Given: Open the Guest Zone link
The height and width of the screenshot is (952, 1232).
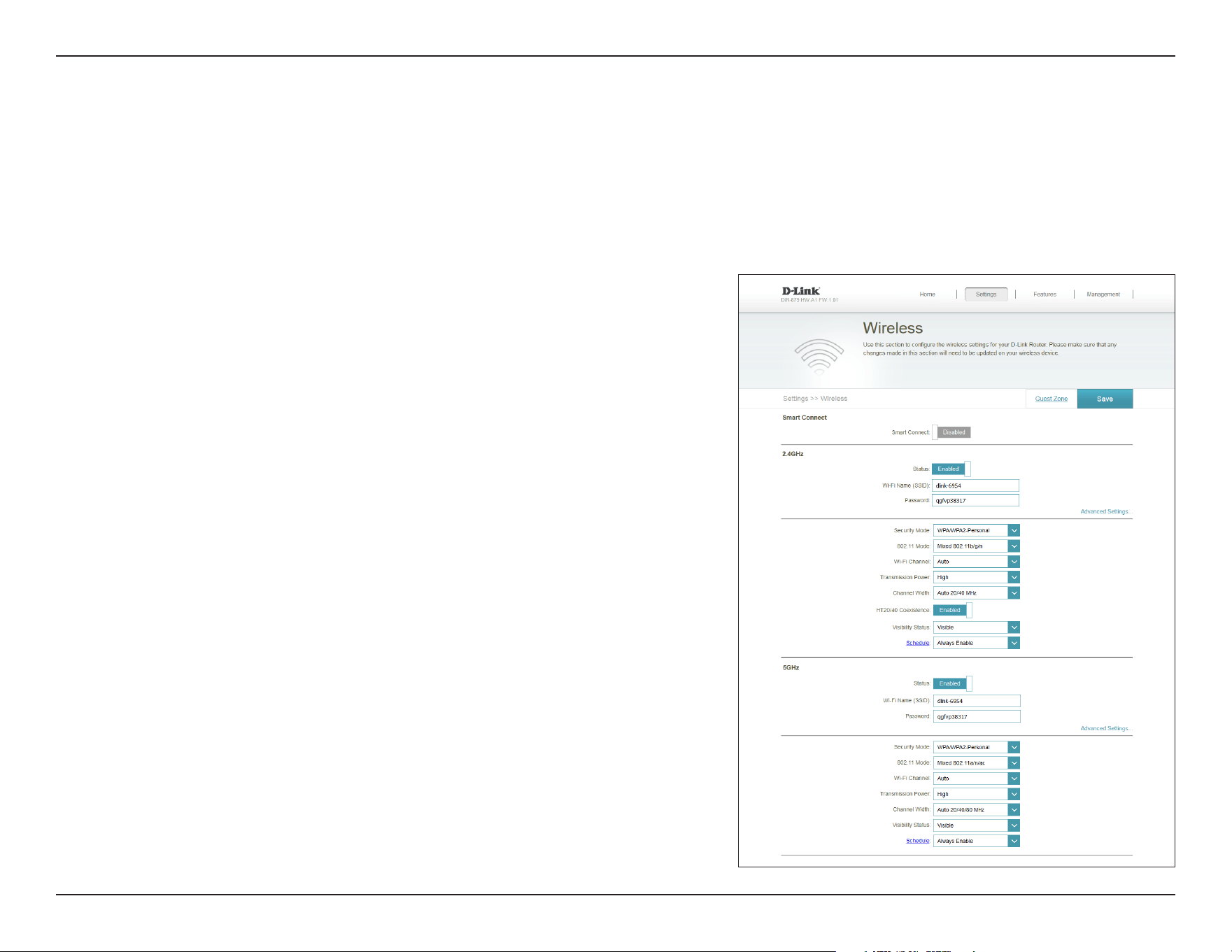Looking at the screenshot, I should click(x=1052, y=399).
